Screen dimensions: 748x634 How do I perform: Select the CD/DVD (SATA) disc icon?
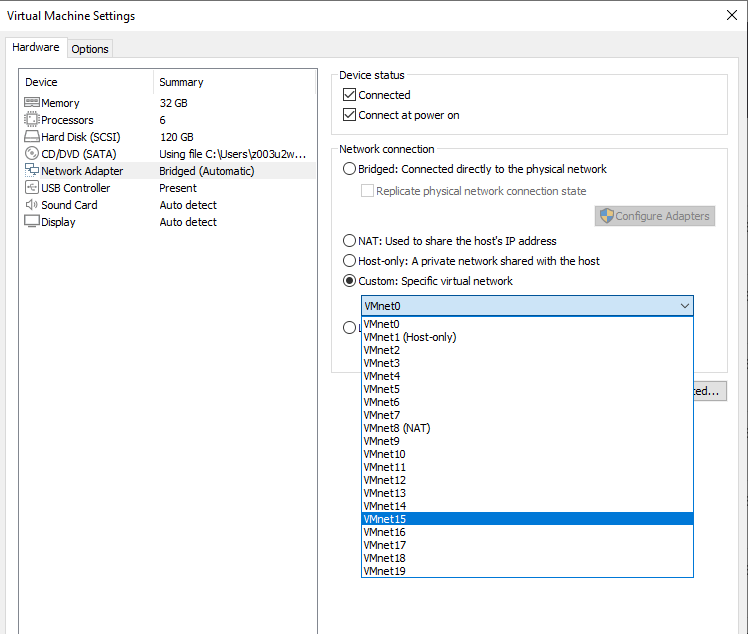31,154
